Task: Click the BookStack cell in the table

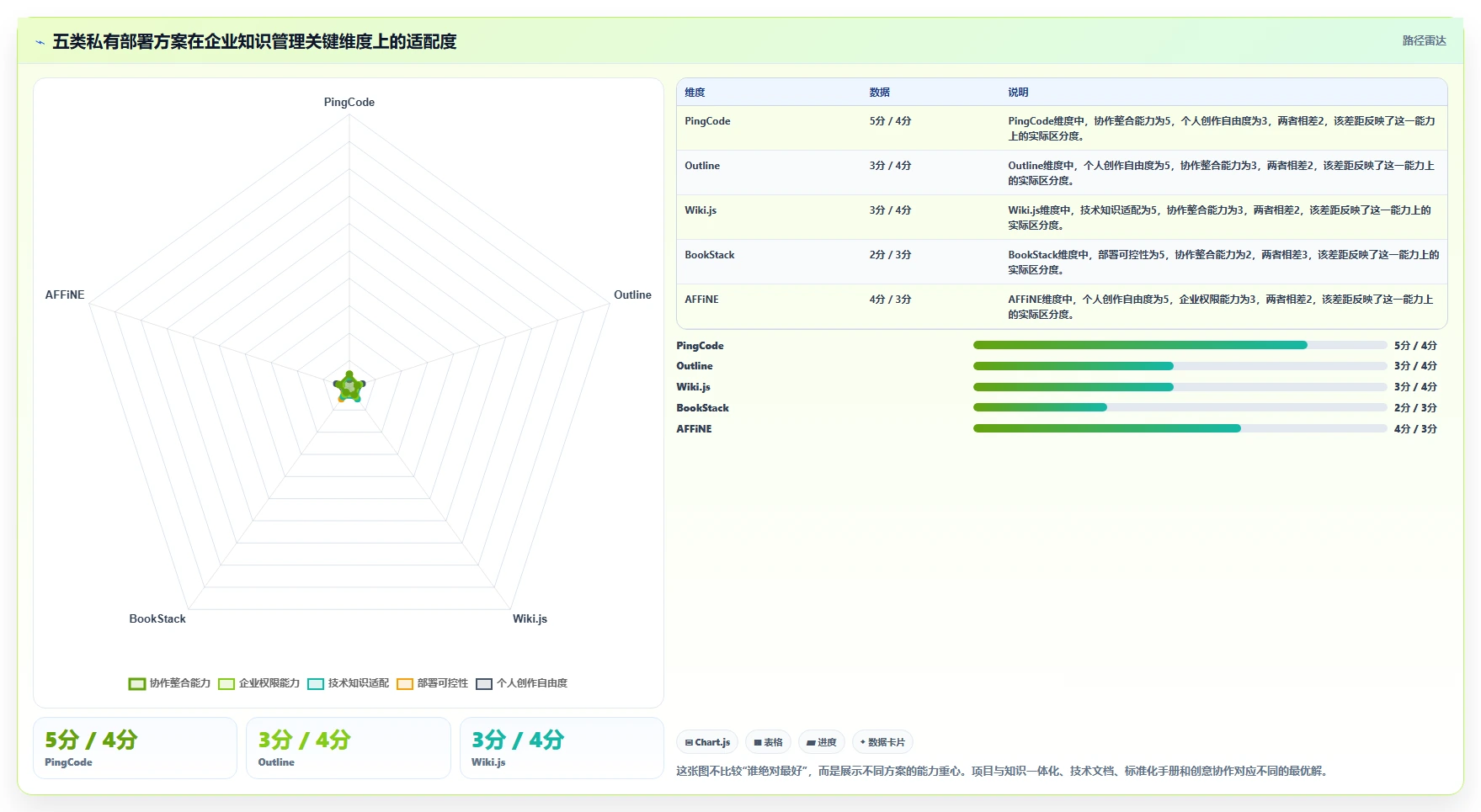Action: point(710,255)
